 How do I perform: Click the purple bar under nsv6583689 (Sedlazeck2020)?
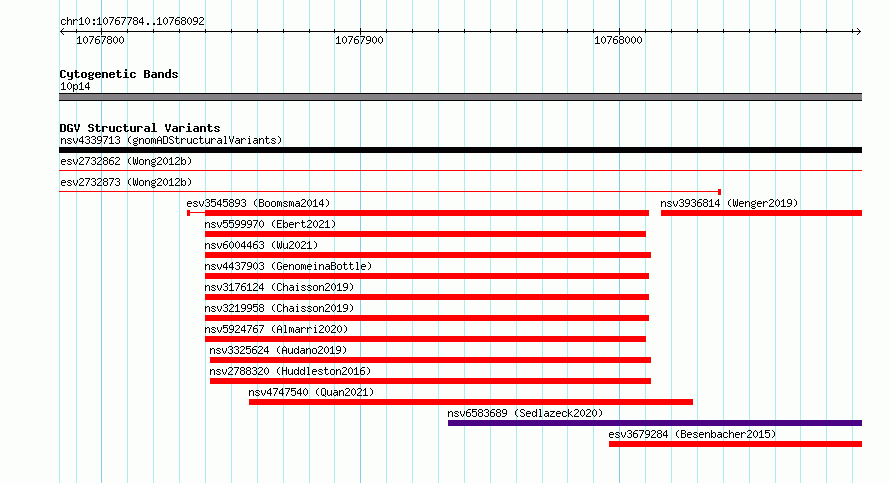[x=655, y=423]
